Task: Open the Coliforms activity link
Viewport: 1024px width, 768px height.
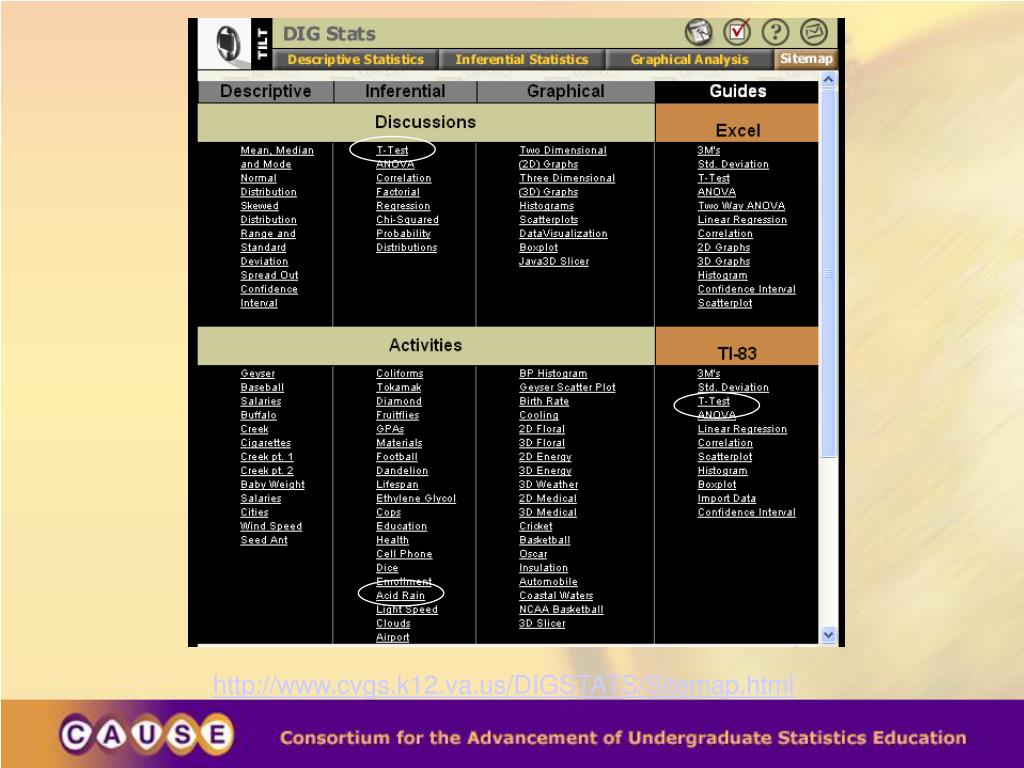Action: [x=400, y=374]
